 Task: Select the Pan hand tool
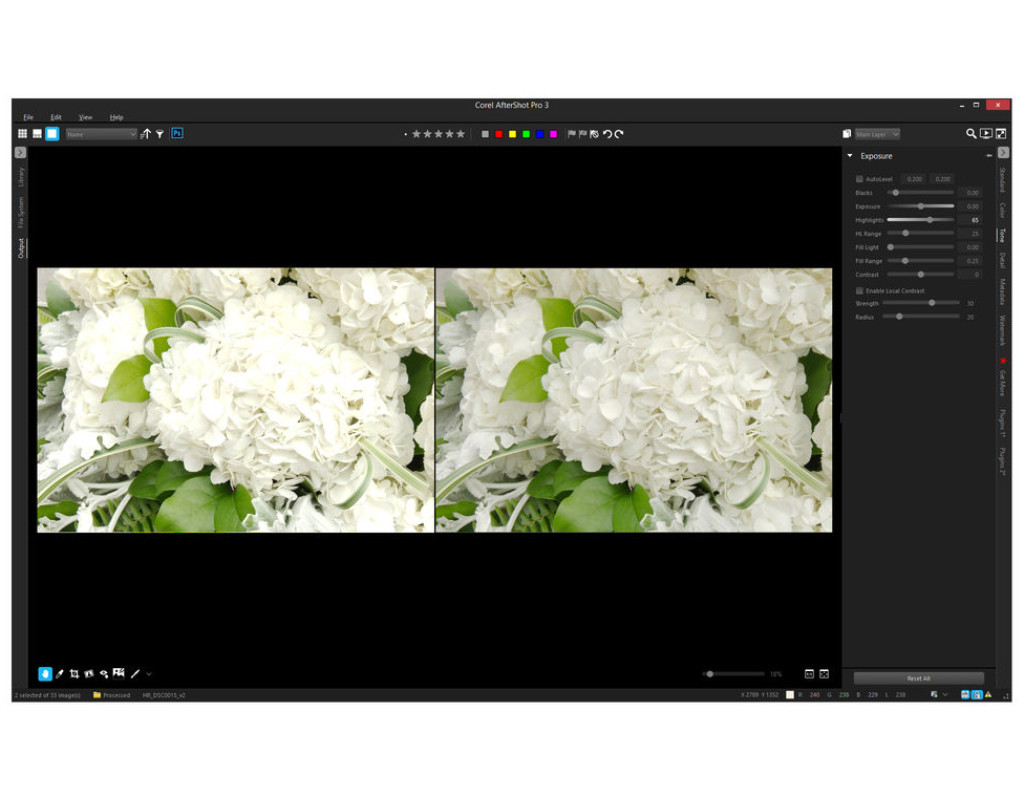[44, 674]
